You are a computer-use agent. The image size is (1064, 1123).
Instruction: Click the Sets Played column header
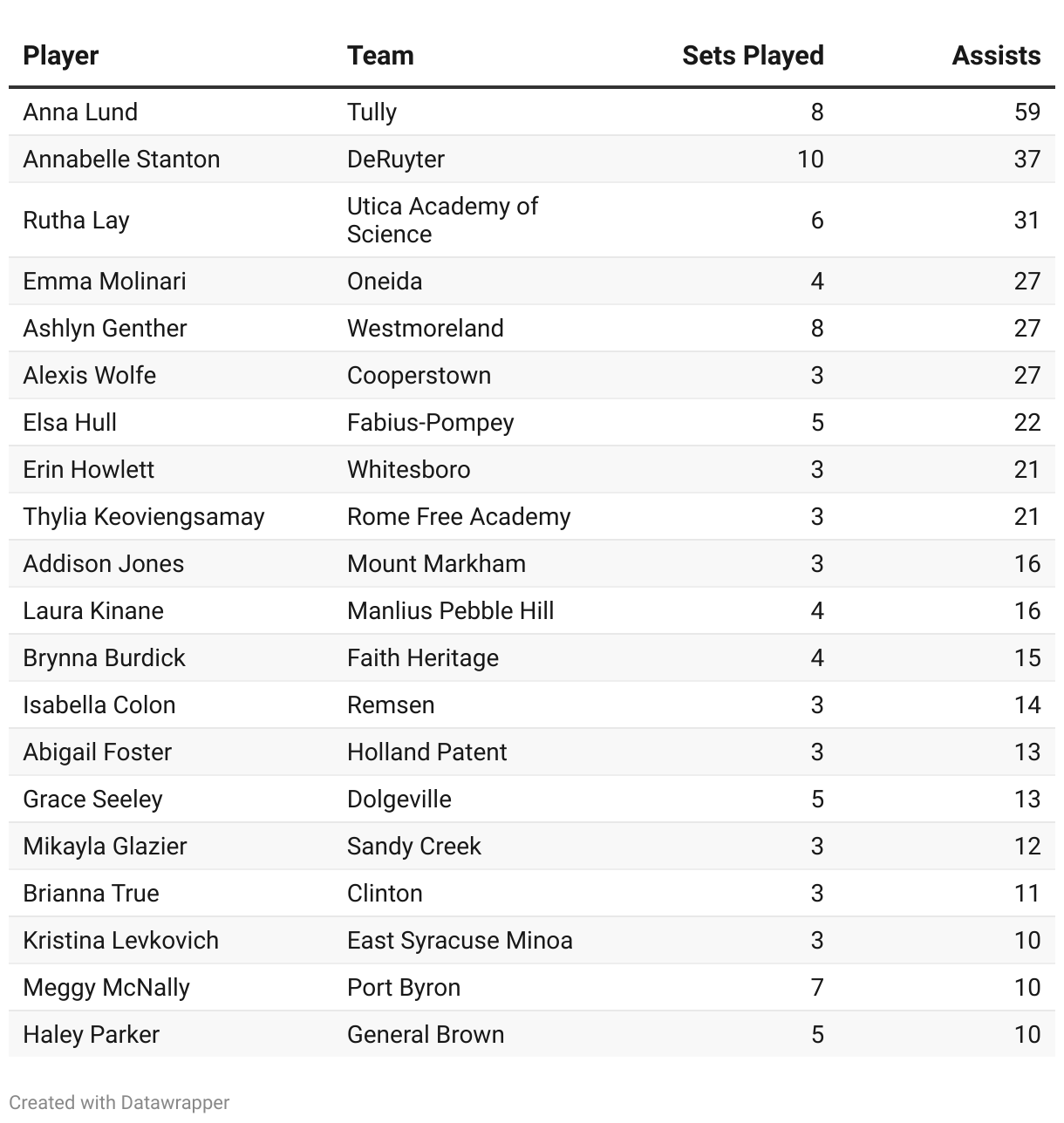coord(753,56)
